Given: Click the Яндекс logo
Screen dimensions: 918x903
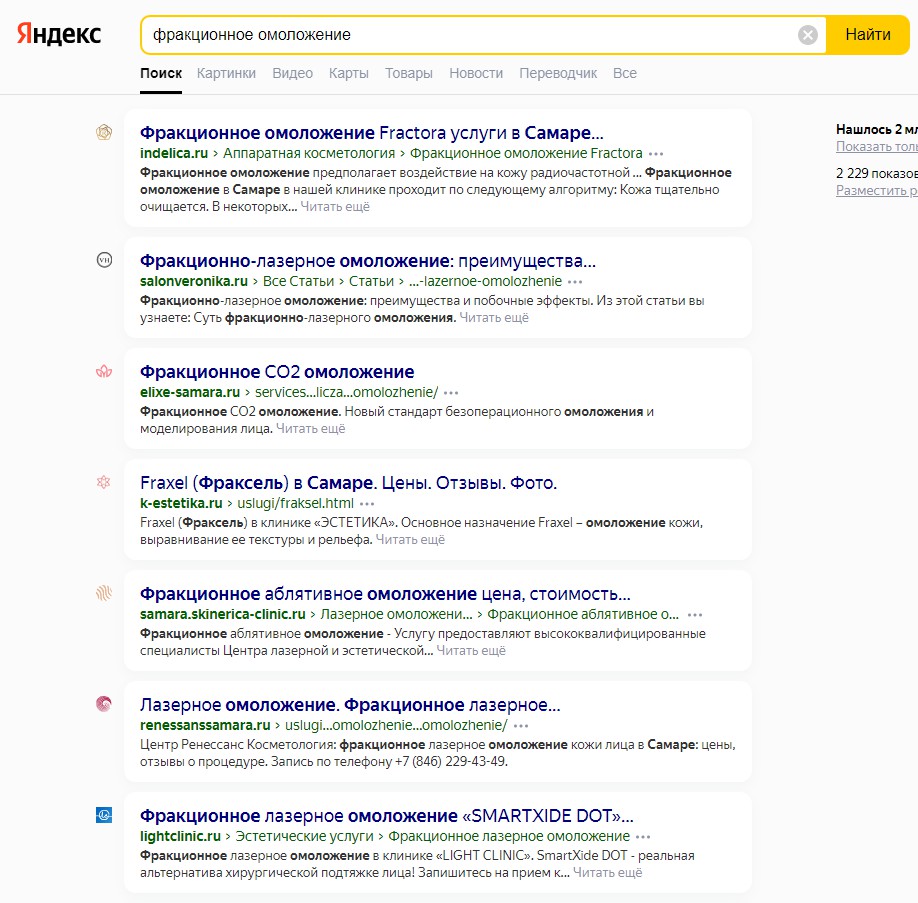Looking at the screenshot, I should 59,34.
